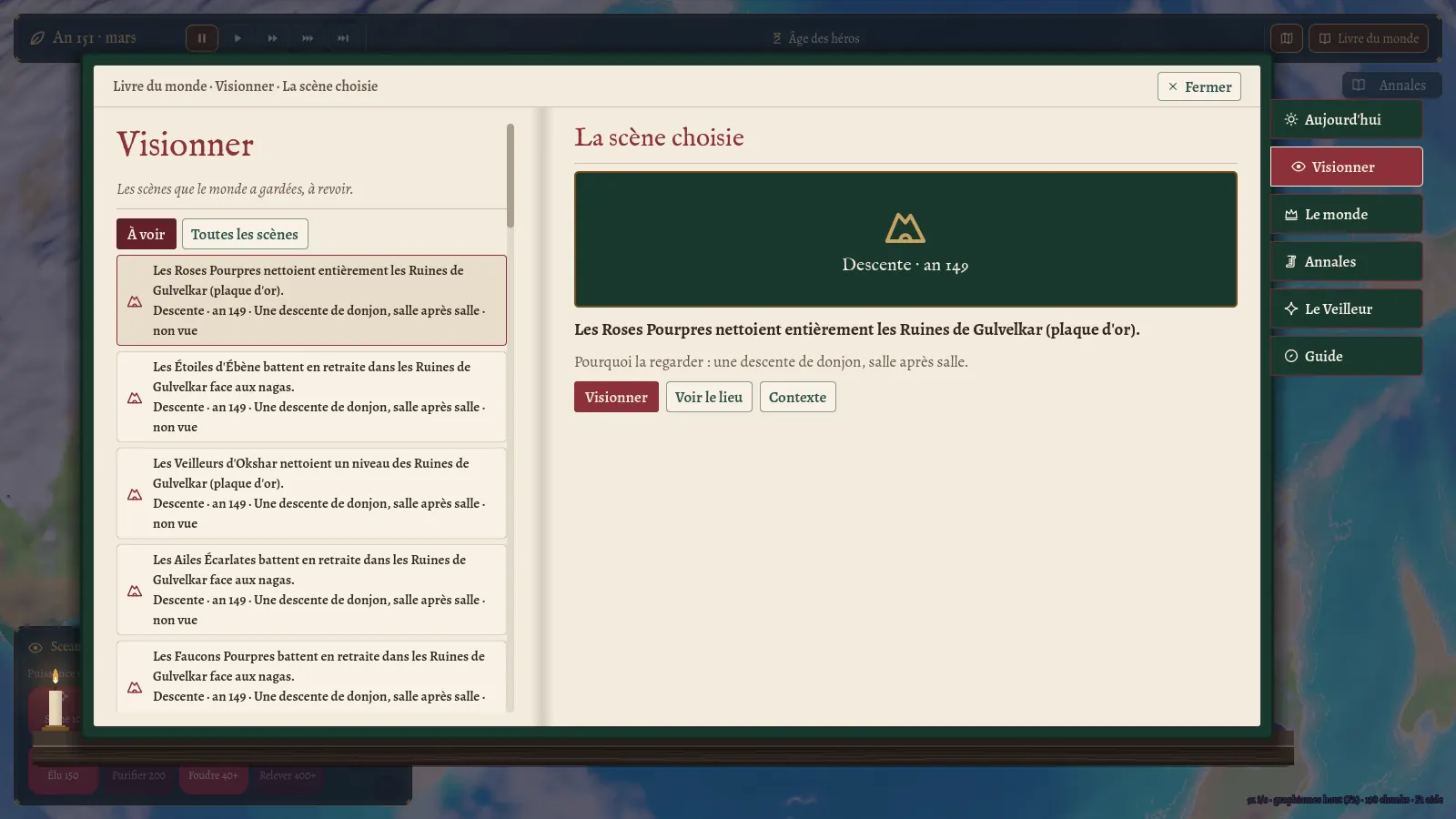The image size is (1456, 819).
Task: Click dungeon icon on Veilleurs d'Okshar row
Action: coord(135,494)
